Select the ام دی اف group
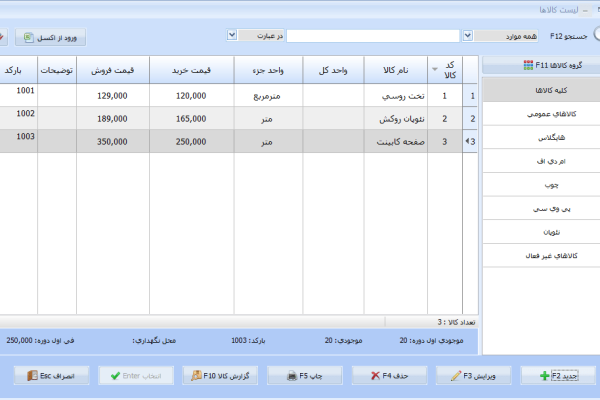The width and height of the screenshot is (600, 400). pyautogui.click(x=541, y=161)
